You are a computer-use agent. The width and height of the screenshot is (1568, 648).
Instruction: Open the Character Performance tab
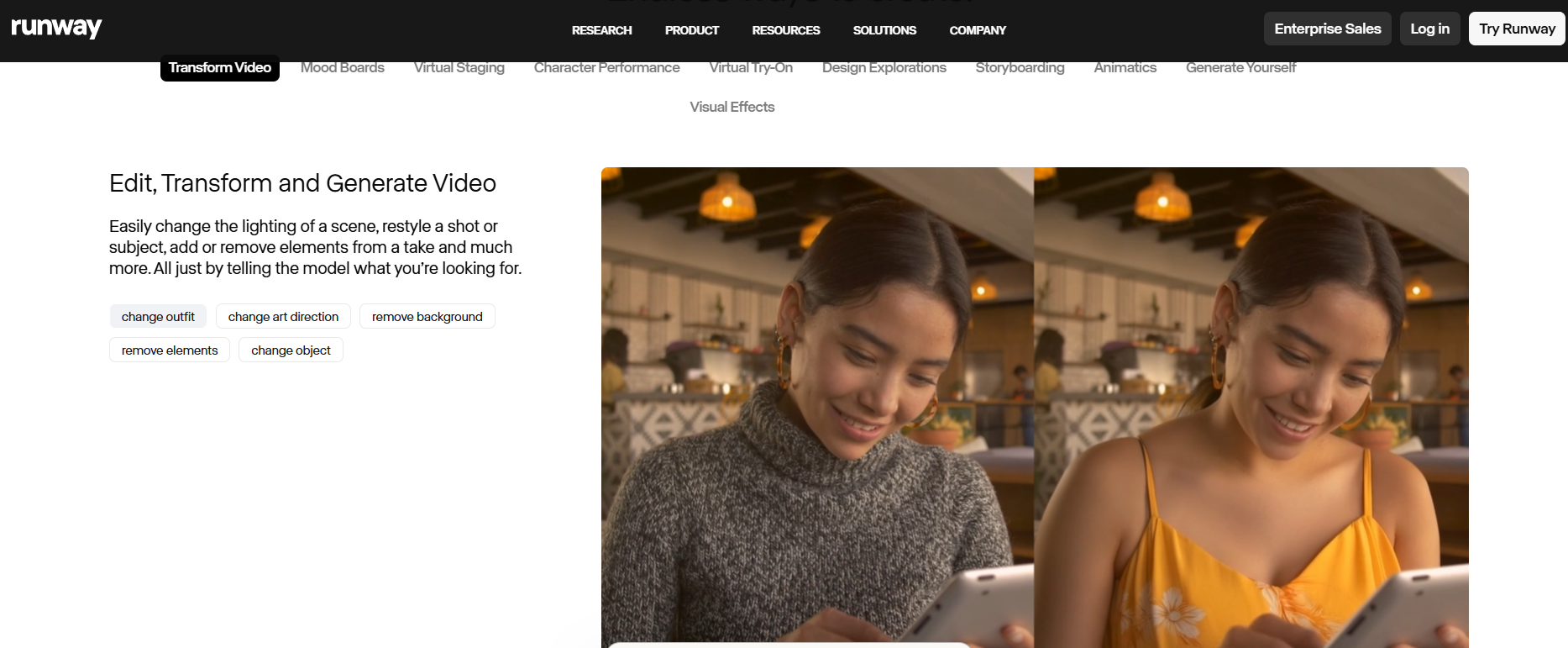[x=606, y=68]
